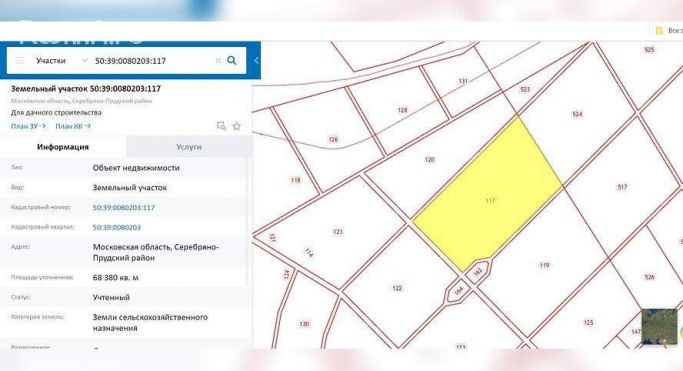Viewport: 683px width, 371px height.
Task: Click the Учтенный status value
Action: (x=111, y=297)
